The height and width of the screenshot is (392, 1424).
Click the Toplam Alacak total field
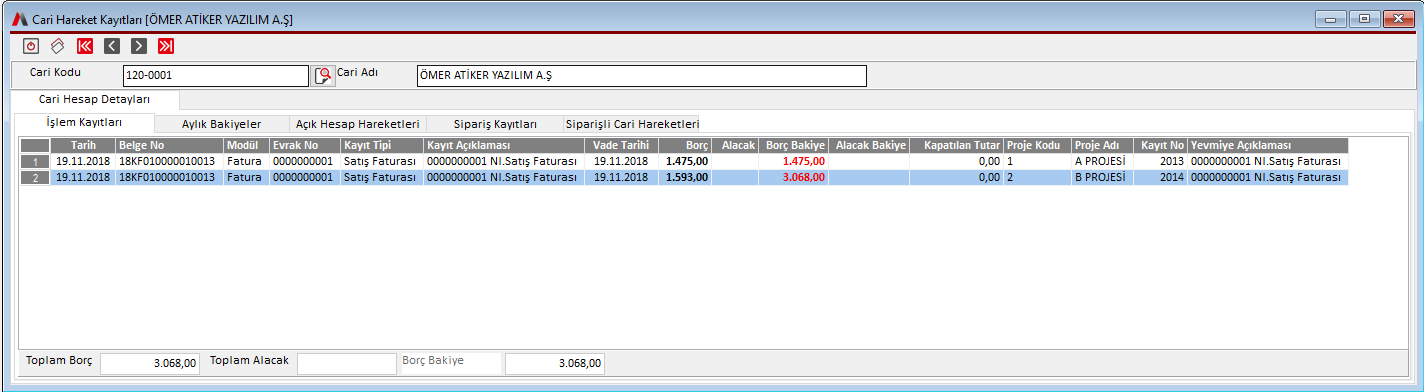pyautogui.click(x=347, y=363)
